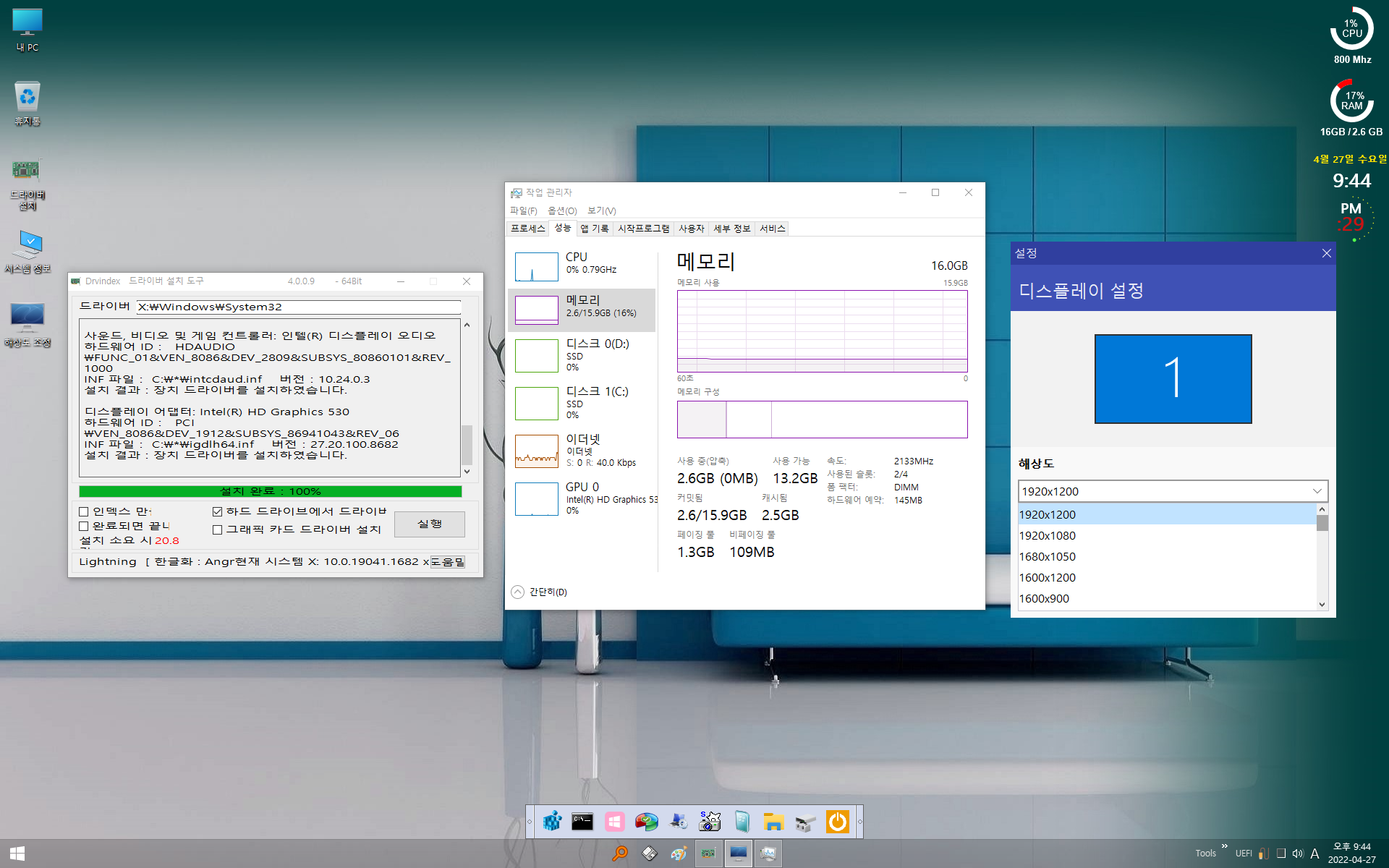This screenshot has width=1389, height=868.
Task: Select 1920x1200 in resolution list
Action: [1167, 514]
